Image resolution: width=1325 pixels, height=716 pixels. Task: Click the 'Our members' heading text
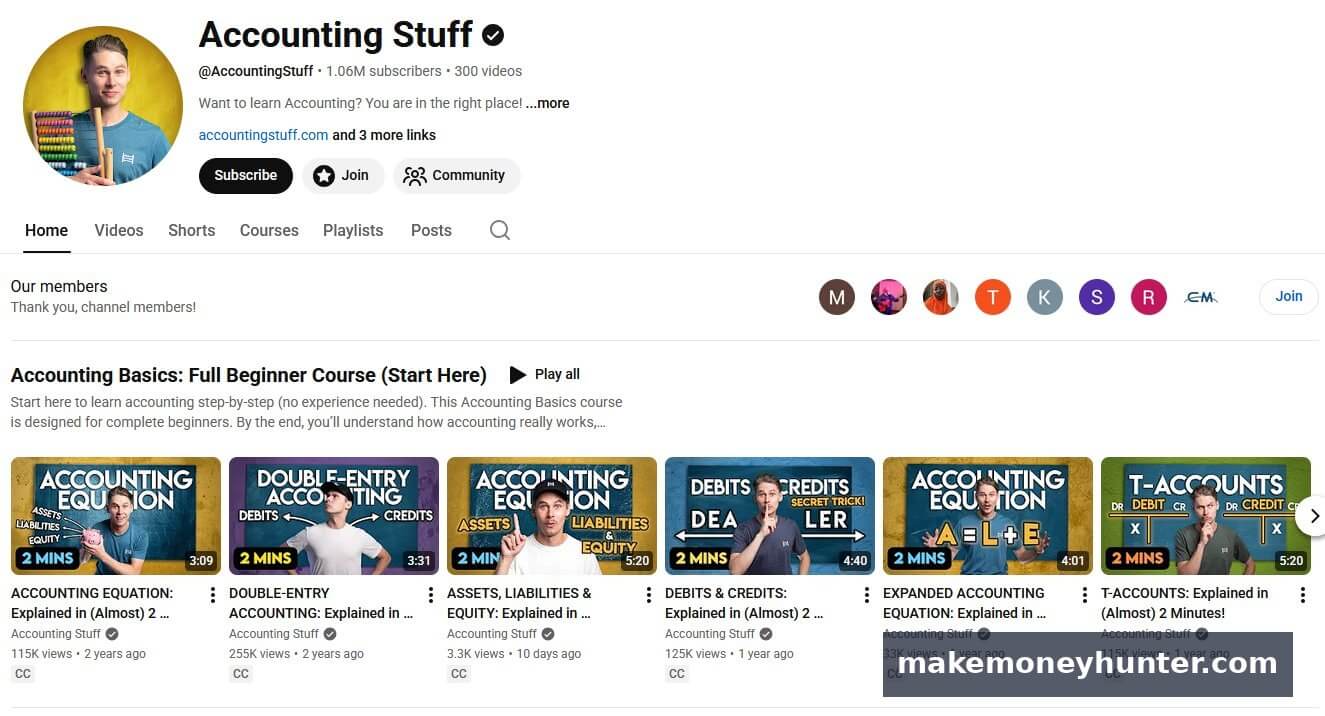(x=59, y=286)
